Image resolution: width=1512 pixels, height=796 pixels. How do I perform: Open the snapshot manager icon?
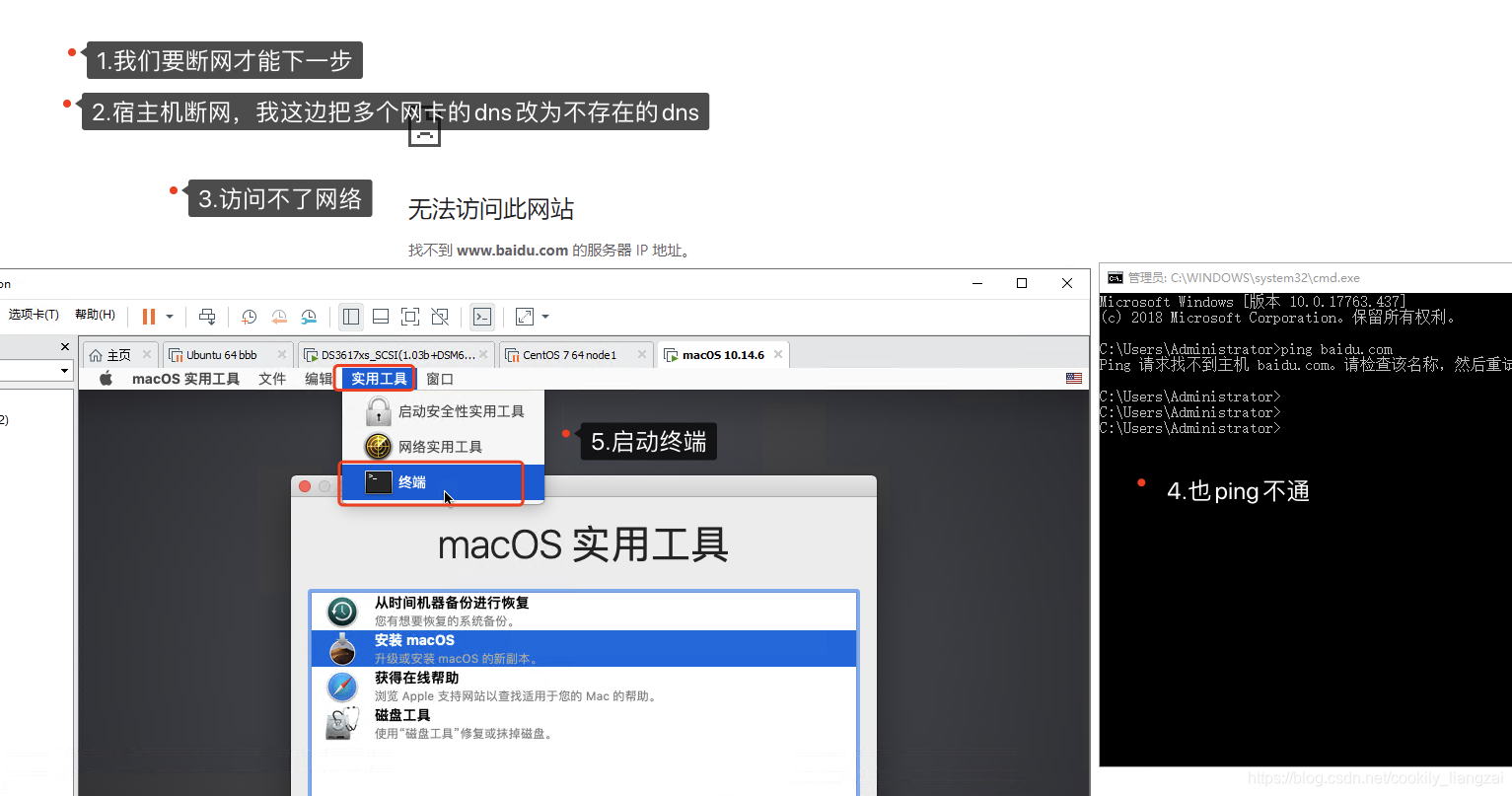[309, 317]
